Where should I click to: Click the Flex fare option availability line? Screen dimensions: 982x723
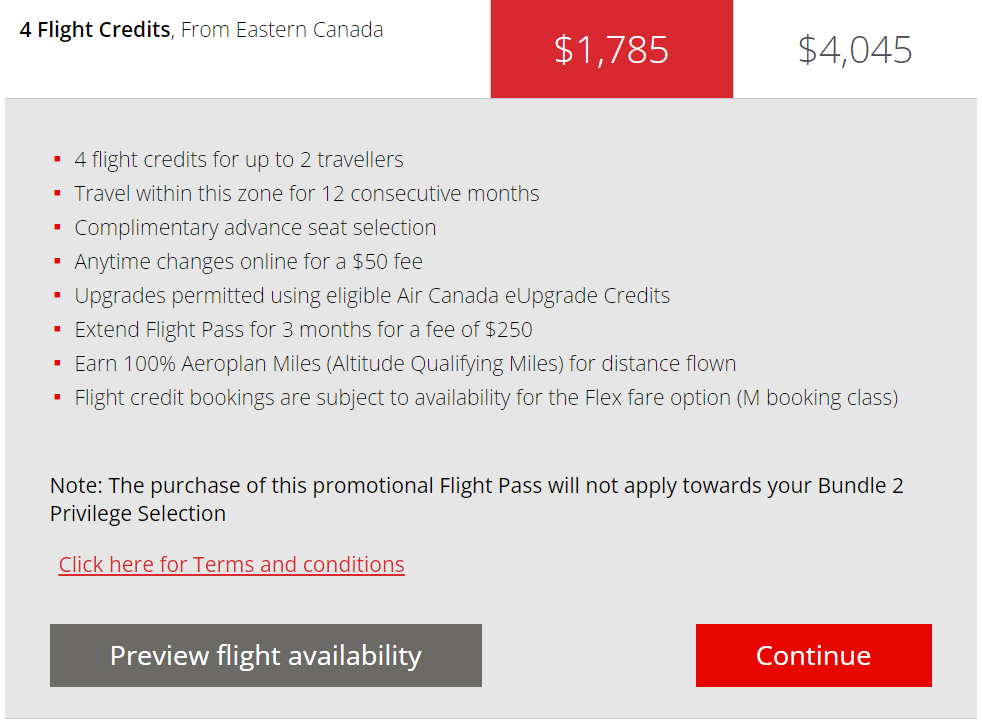(486, 398)
